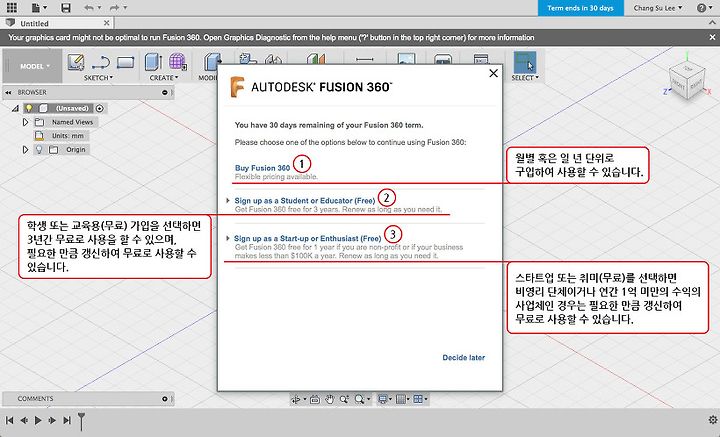Open the timeline settings gear
The image size is (720, 437).
pyautogui.click(x=713, y=420)
